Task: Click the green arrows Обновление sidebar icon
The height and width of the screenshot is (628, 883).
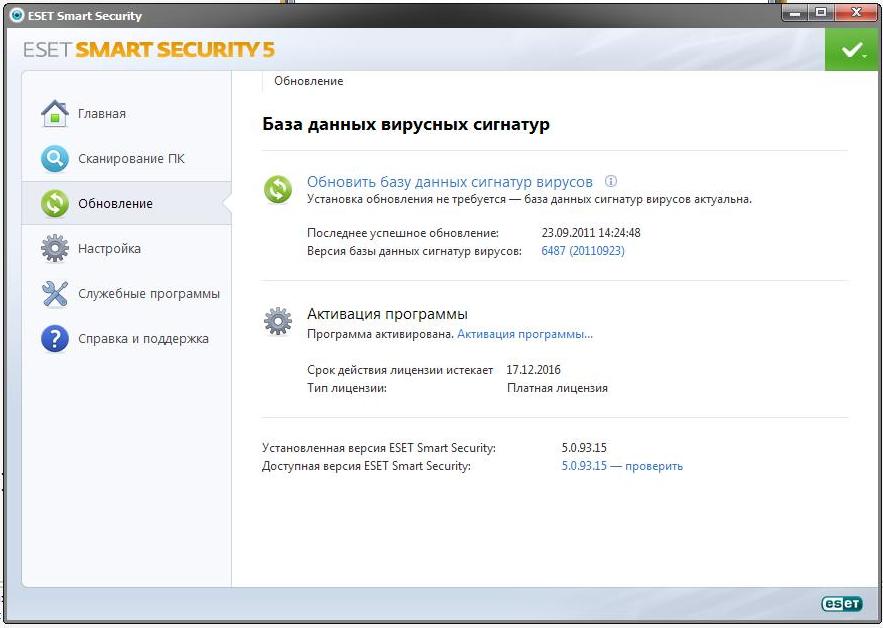Action: pos(54,203)
